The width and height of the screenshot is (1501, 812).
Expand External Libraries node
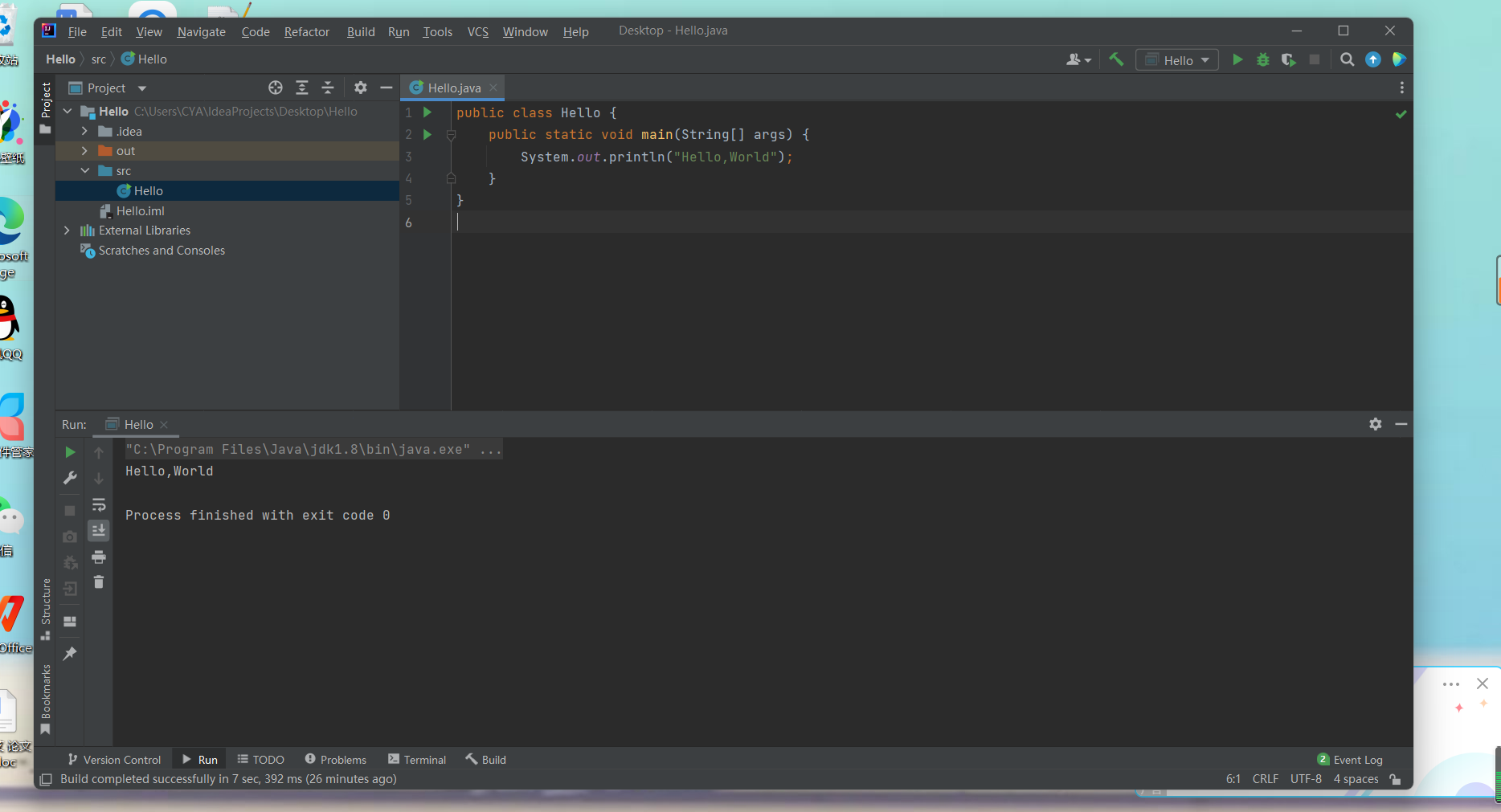point(67,231)
